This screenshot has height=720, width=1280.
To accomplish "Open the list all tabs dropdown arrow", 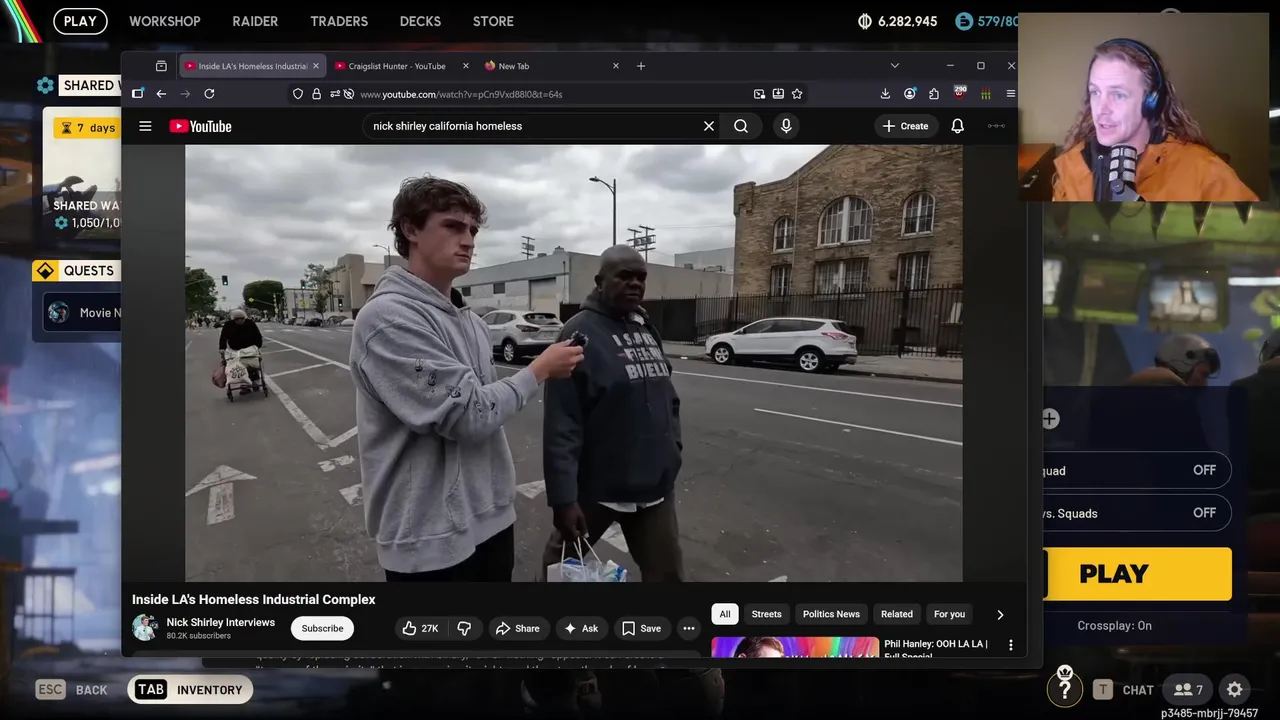I will pos(894,66).
